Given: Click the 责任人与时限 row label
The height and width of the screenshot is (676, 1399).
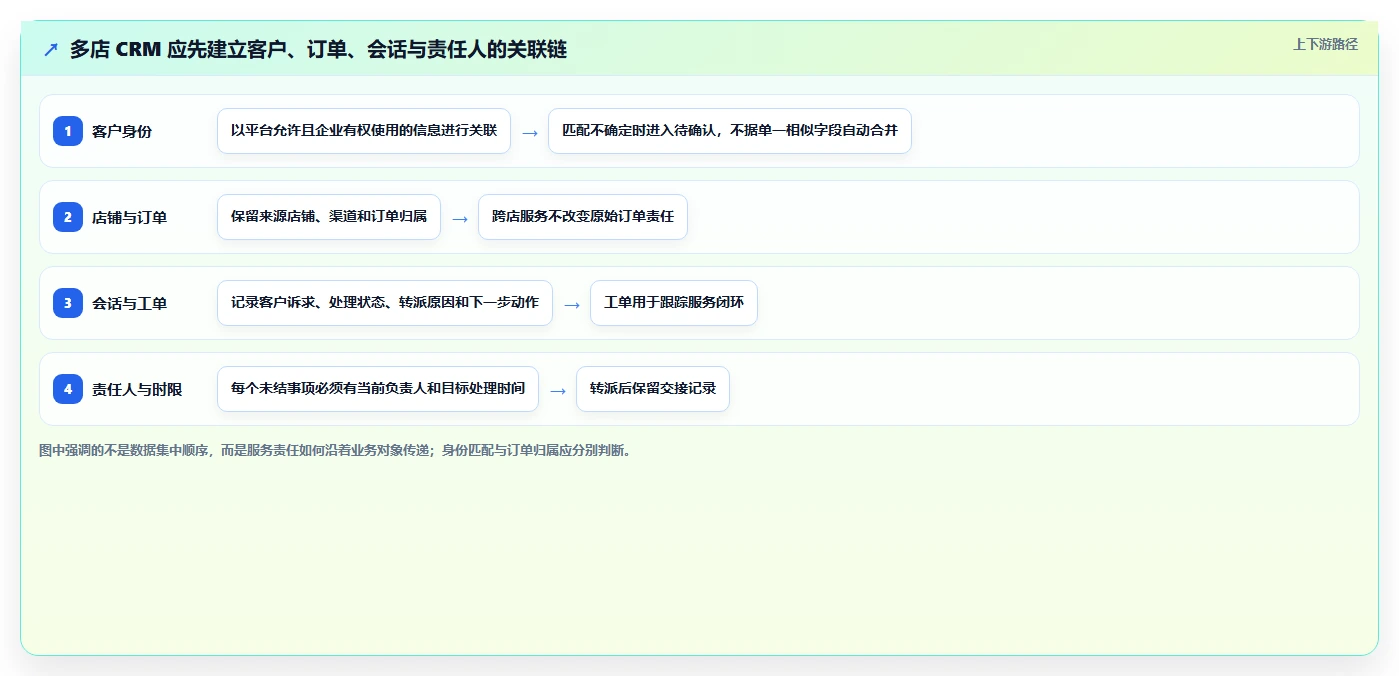Looking at the screenshot, I should pos(137,389).
